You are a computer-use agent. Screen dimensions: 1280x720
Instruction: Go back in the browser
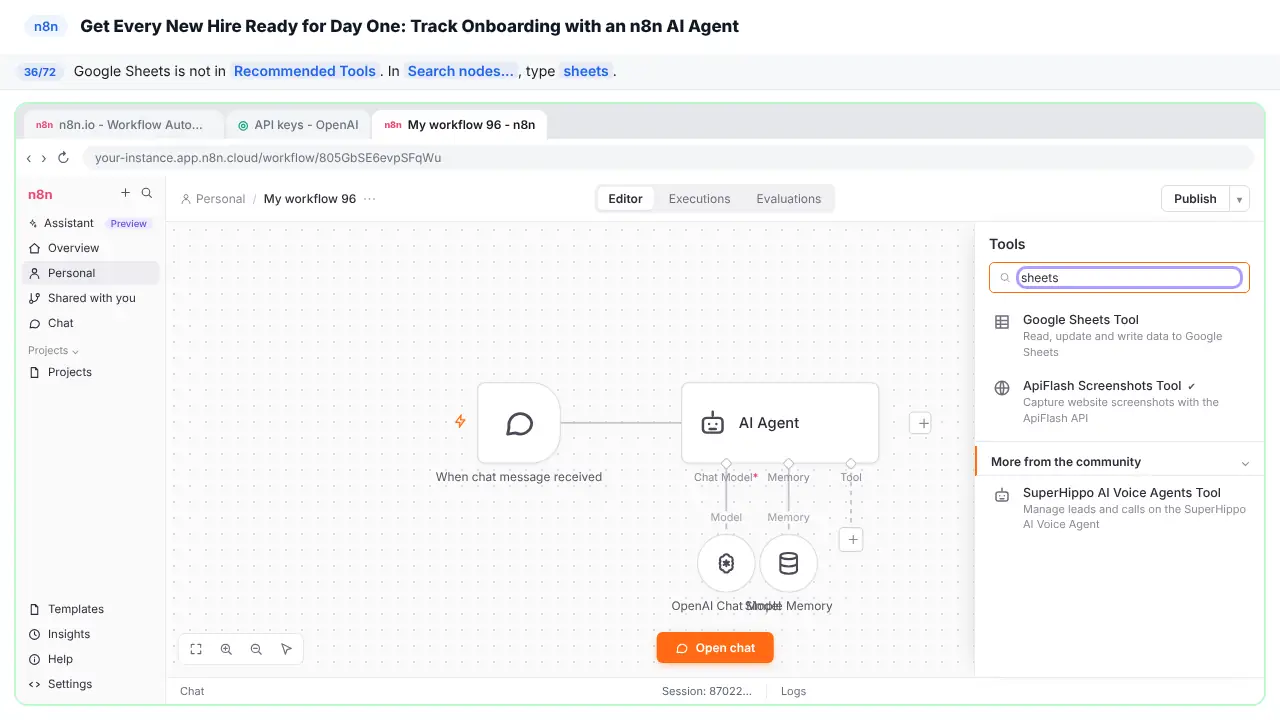[29, 158]
